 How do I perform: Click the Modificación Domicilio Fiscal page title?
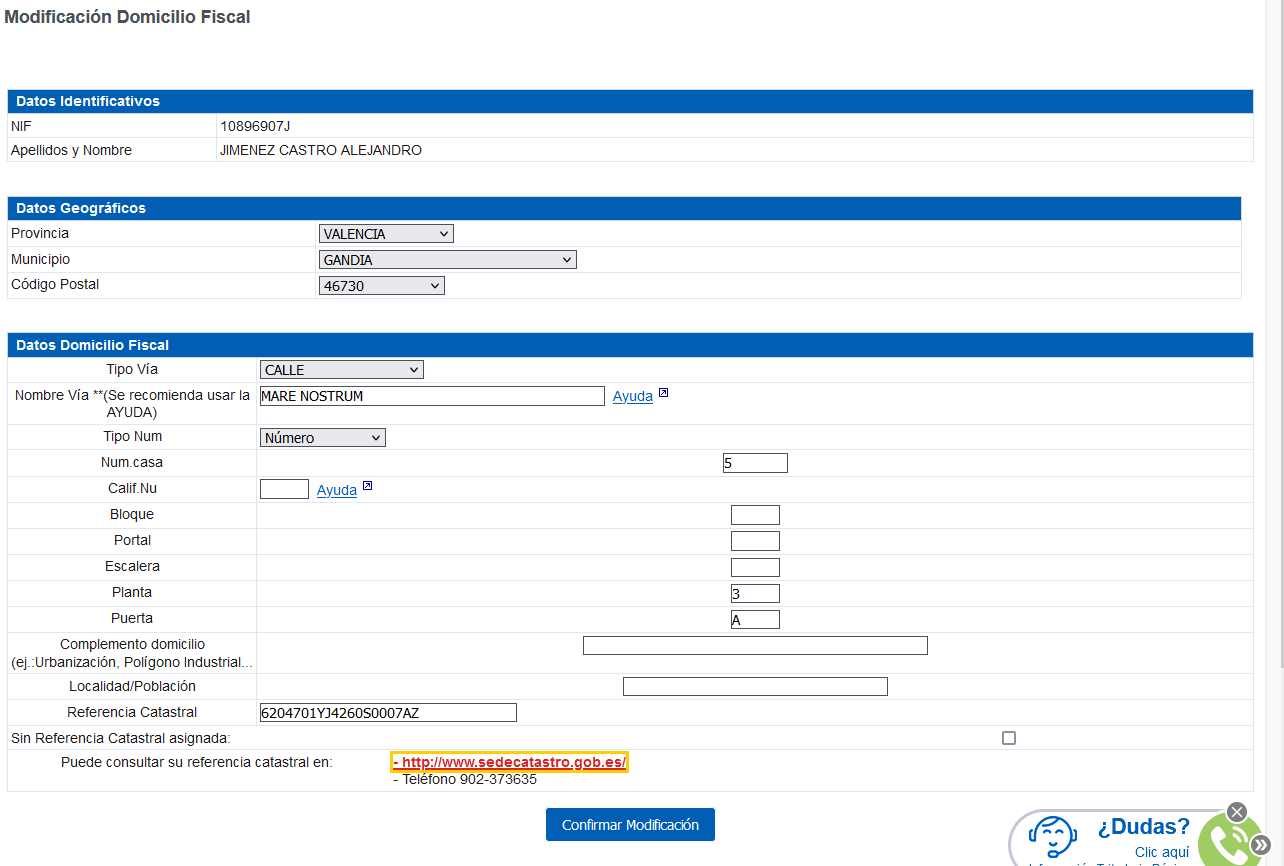pyautogui.click(x=127, y=17)
